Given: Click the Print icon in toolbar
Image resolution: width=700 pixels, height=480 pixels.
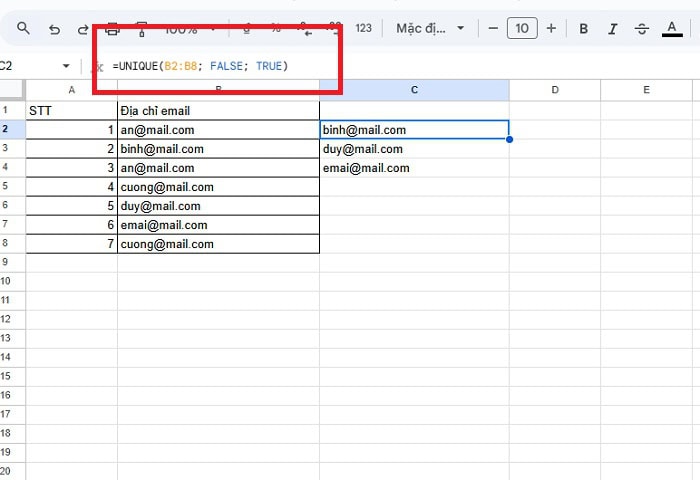Looking at the screenshot, I should pyautogui.click(x=112, y=29).
